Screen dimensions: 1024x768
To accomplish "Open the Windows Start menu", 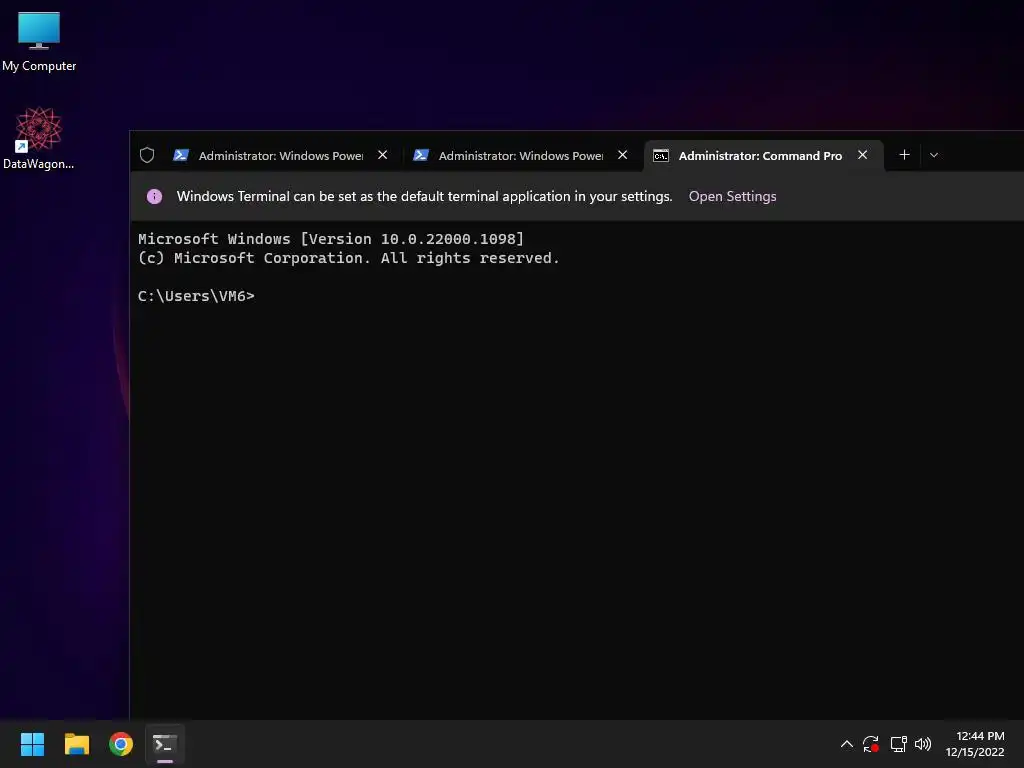I will pos(32,744).
